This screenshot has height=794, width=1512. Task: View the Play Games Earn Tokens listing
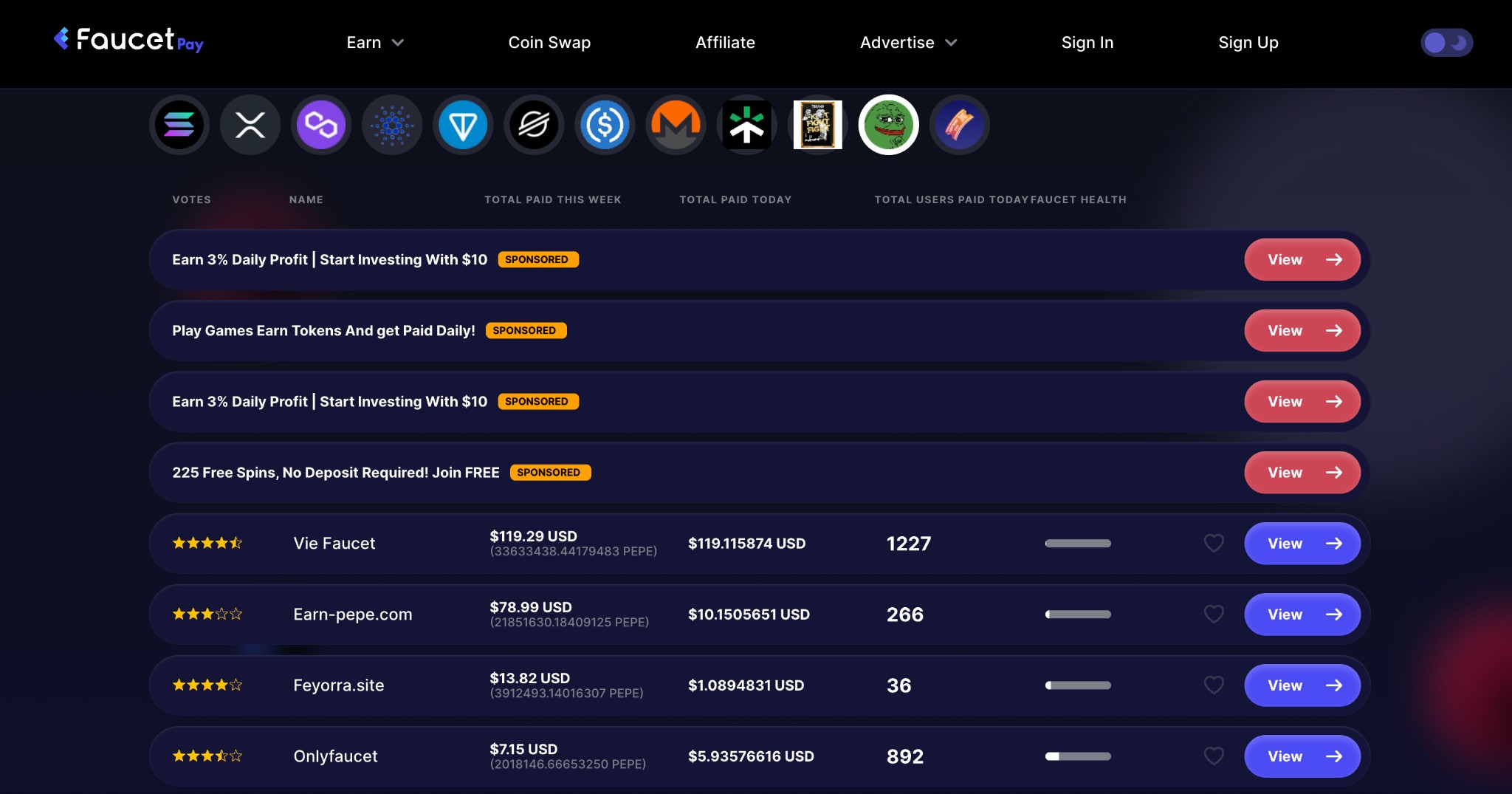(1302, 331)
